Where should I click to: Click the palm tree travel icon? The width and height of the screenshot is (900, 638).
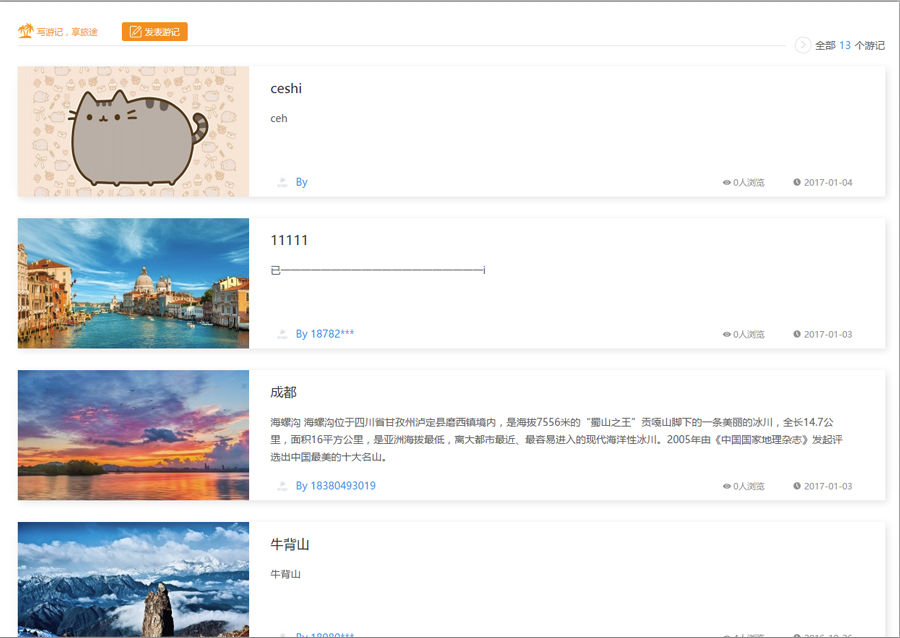pos(26,32)
